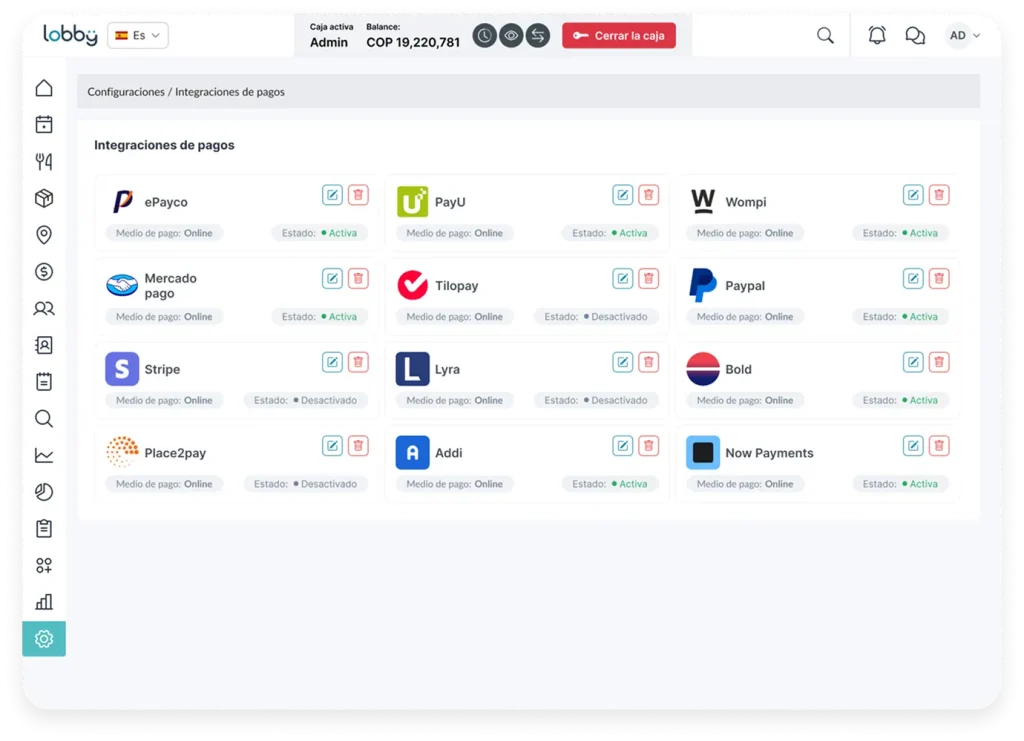Edit the Place2pay integration
Viewport: 1024px width, 741px height.
332,445
